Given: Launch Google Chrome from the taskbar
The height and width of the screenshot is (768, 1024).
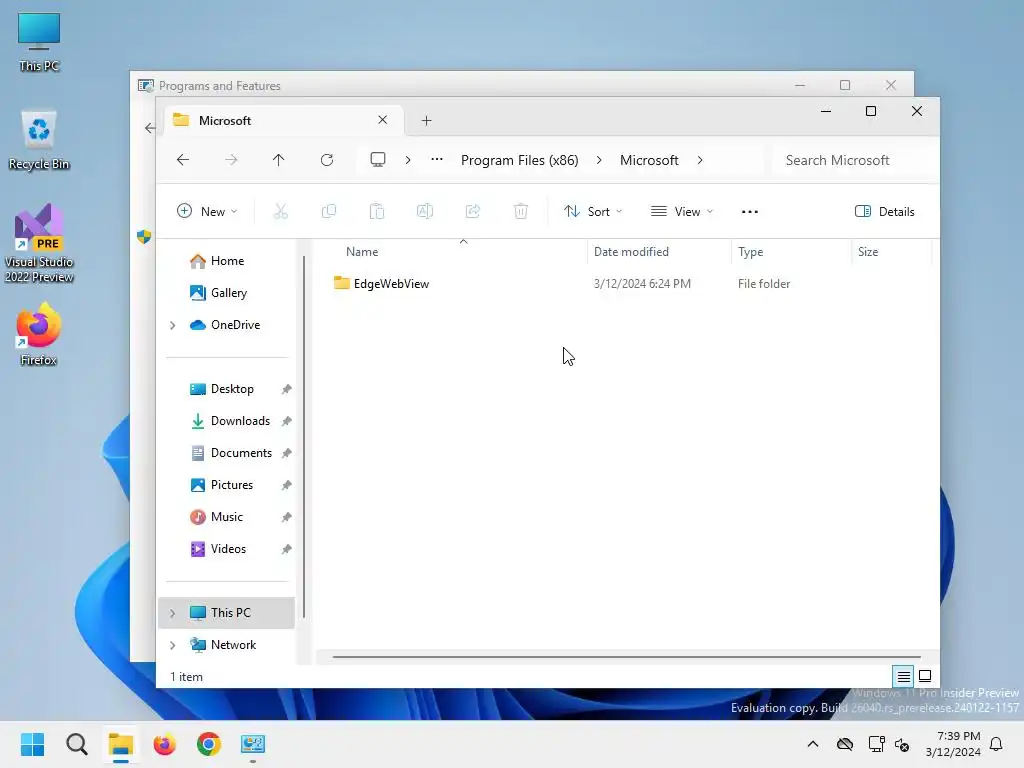Looking at the screenshot, I should point(209,744).
